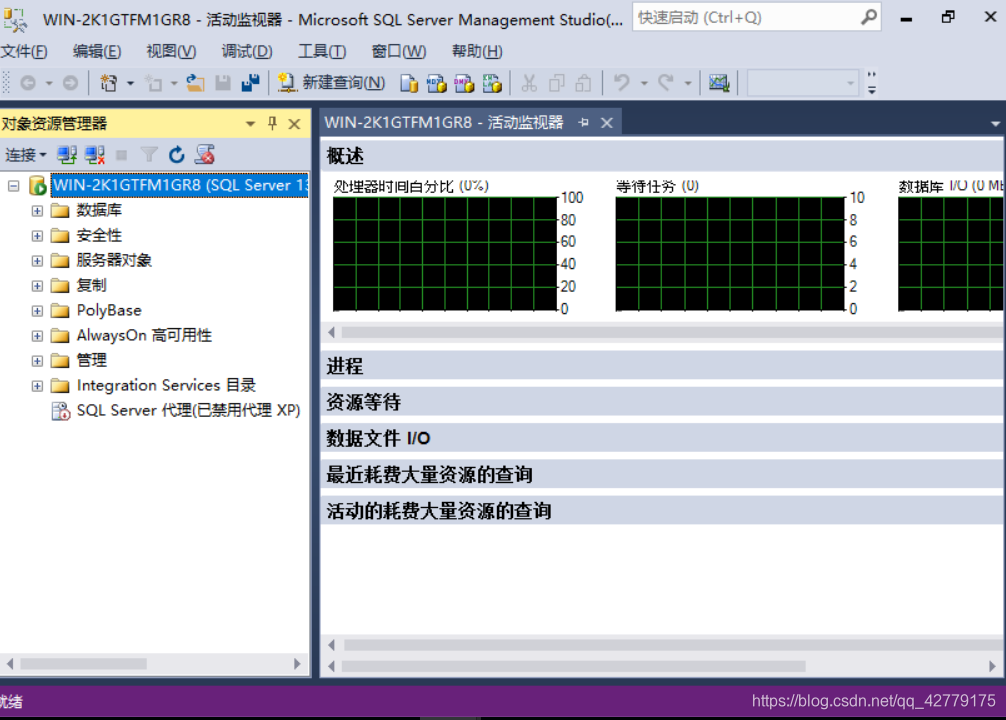Select the New Database Engine Query icon

[x=411, y=84]
